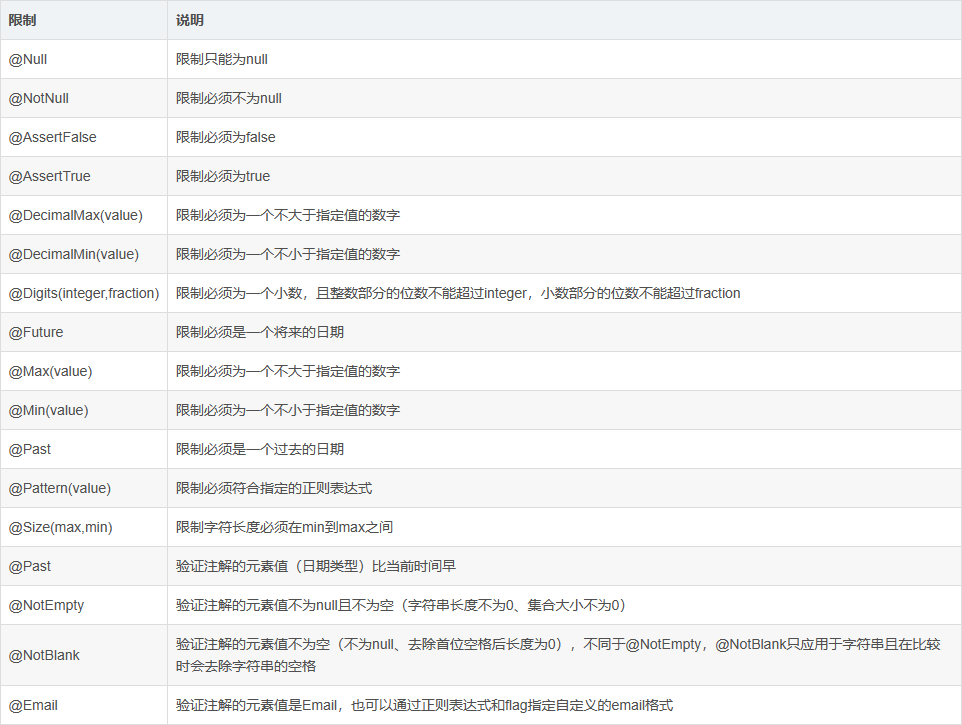Select the @Max(value) cell
Viewport: 962px width, 725px height.
coord(51,371)
